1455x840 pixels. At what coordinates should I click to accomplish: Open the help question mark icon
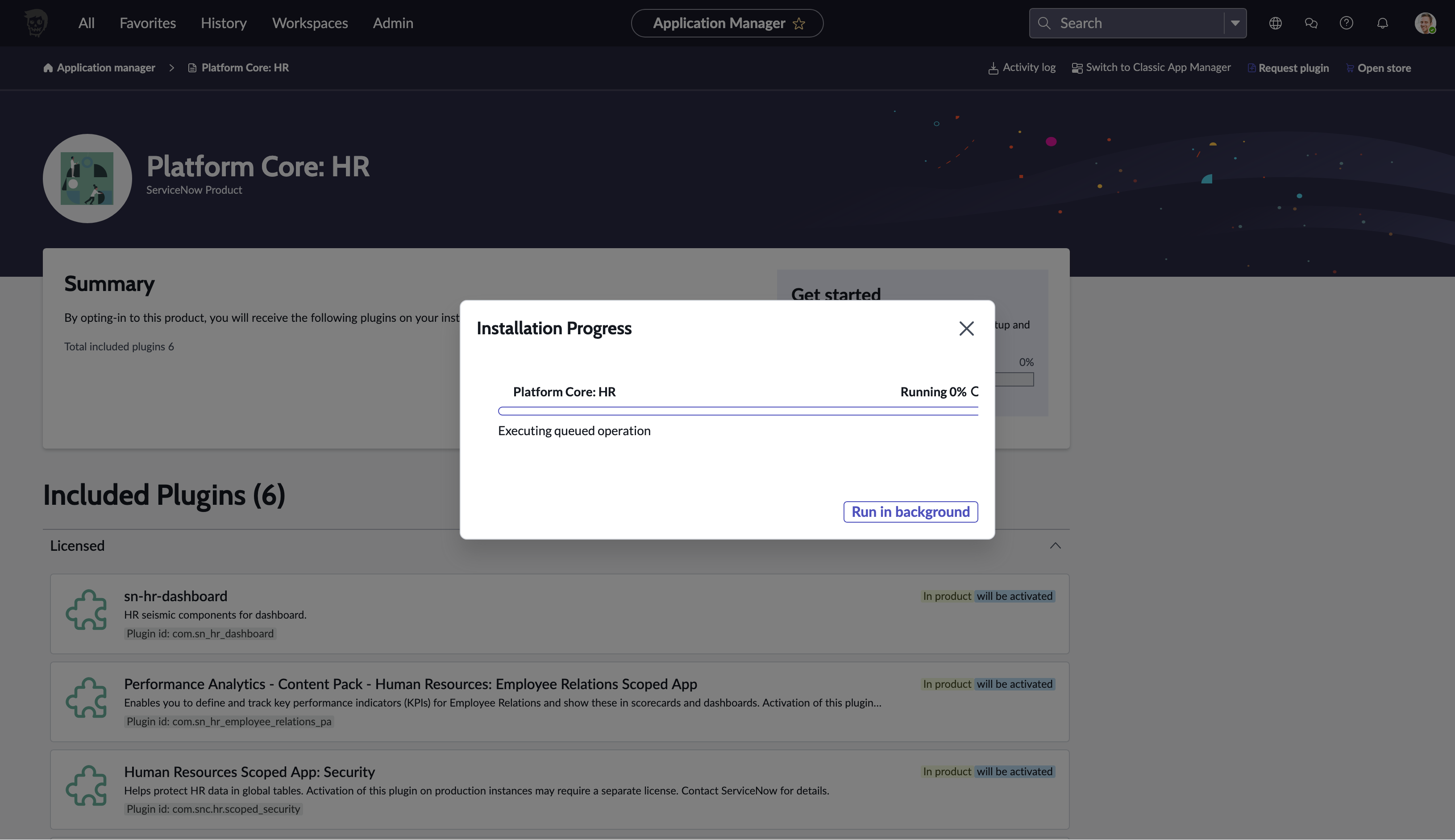click(x=1346, y=23)
